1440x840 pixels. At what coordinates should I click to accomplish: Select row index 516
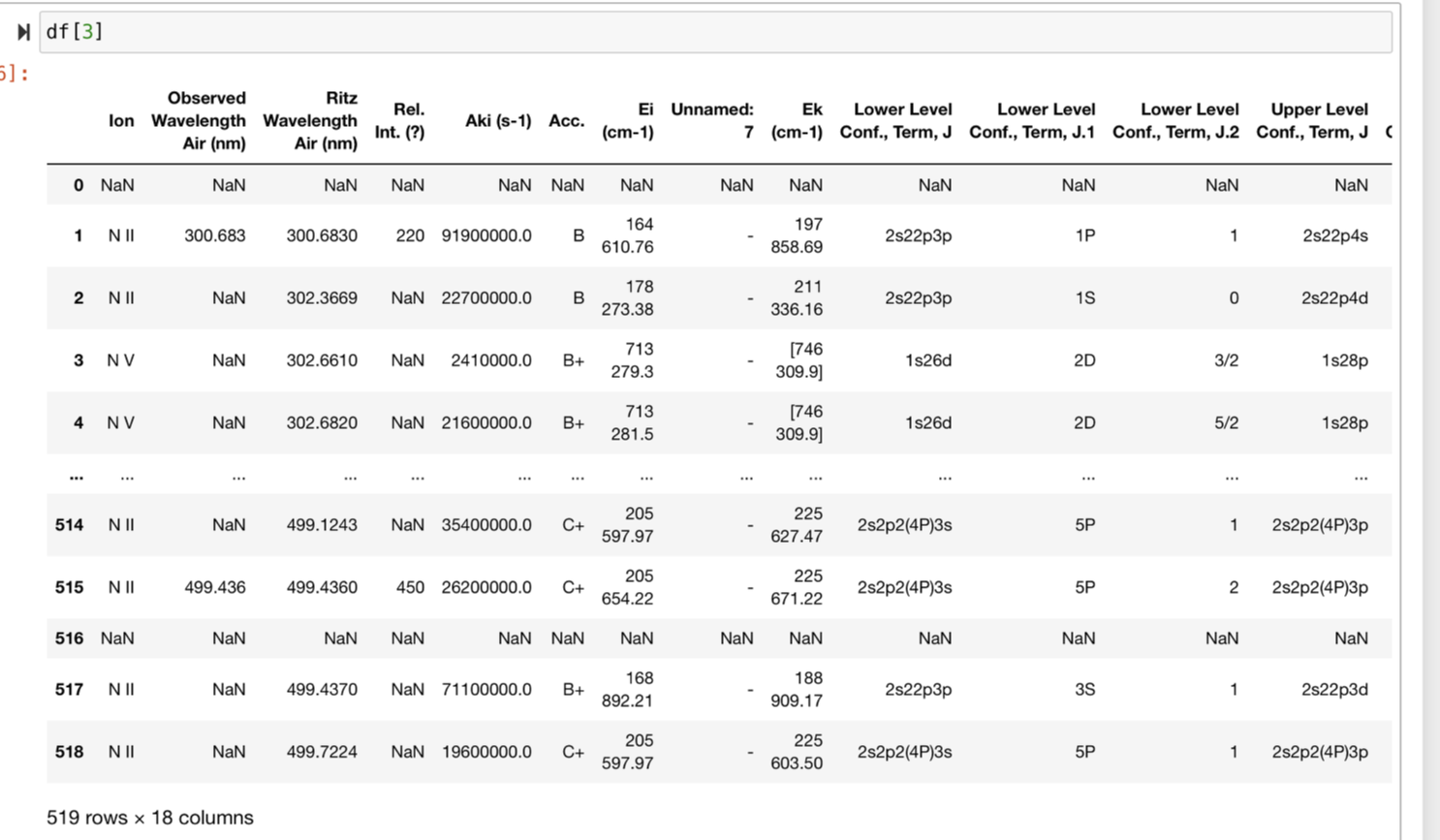point(69,638)
